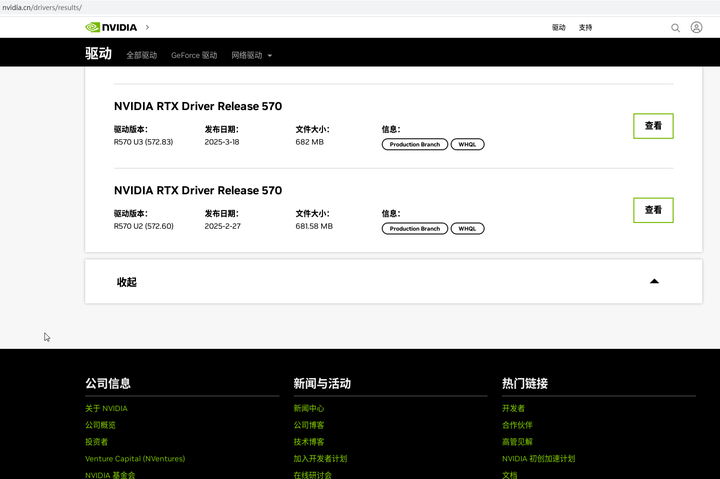Open the 开发者 footer link
This screenshot has width=720, height=479.
pyautogui.click(x=513, y=408)
